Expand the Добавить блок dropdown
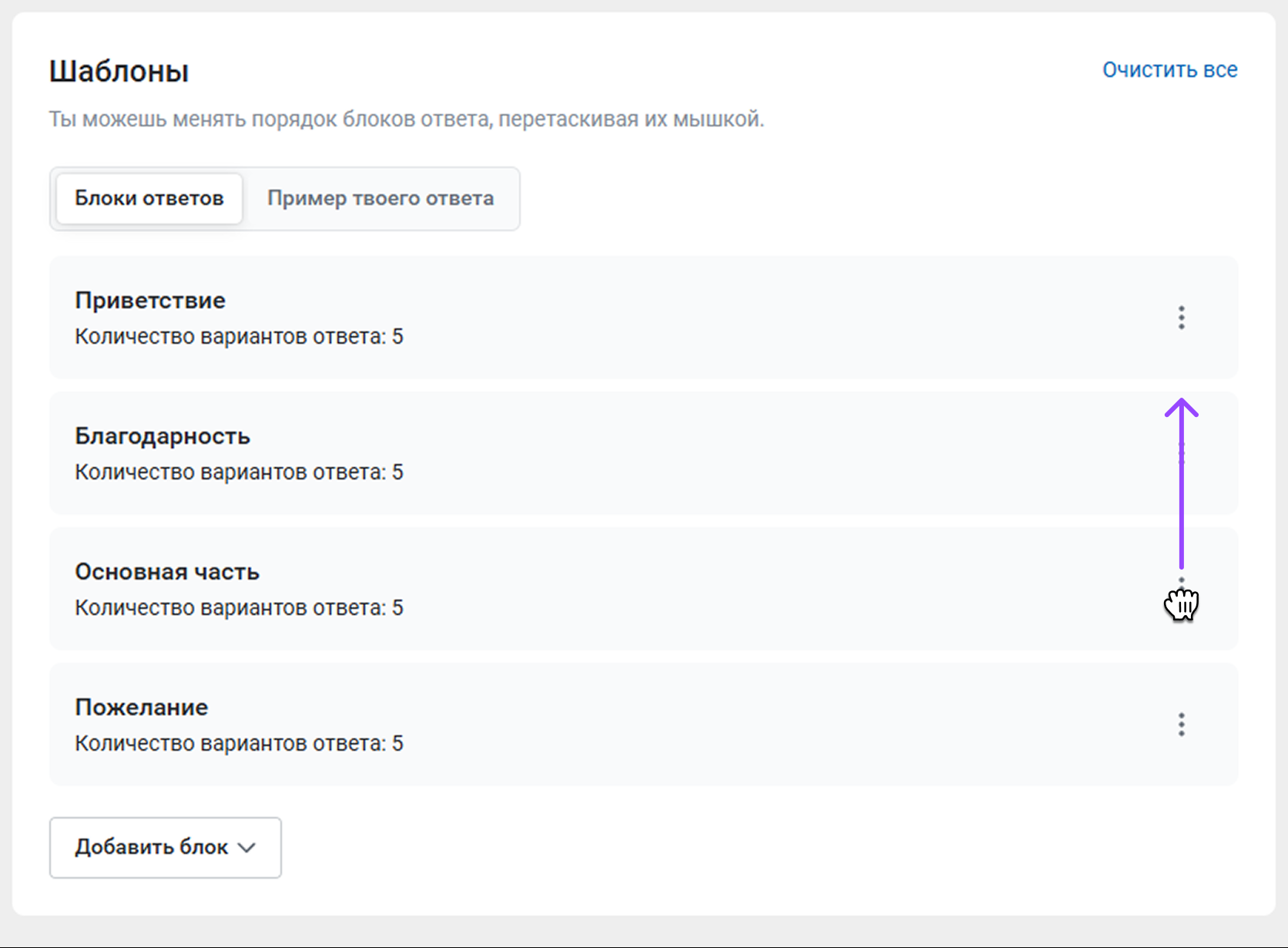 click(x=165, y=847)
